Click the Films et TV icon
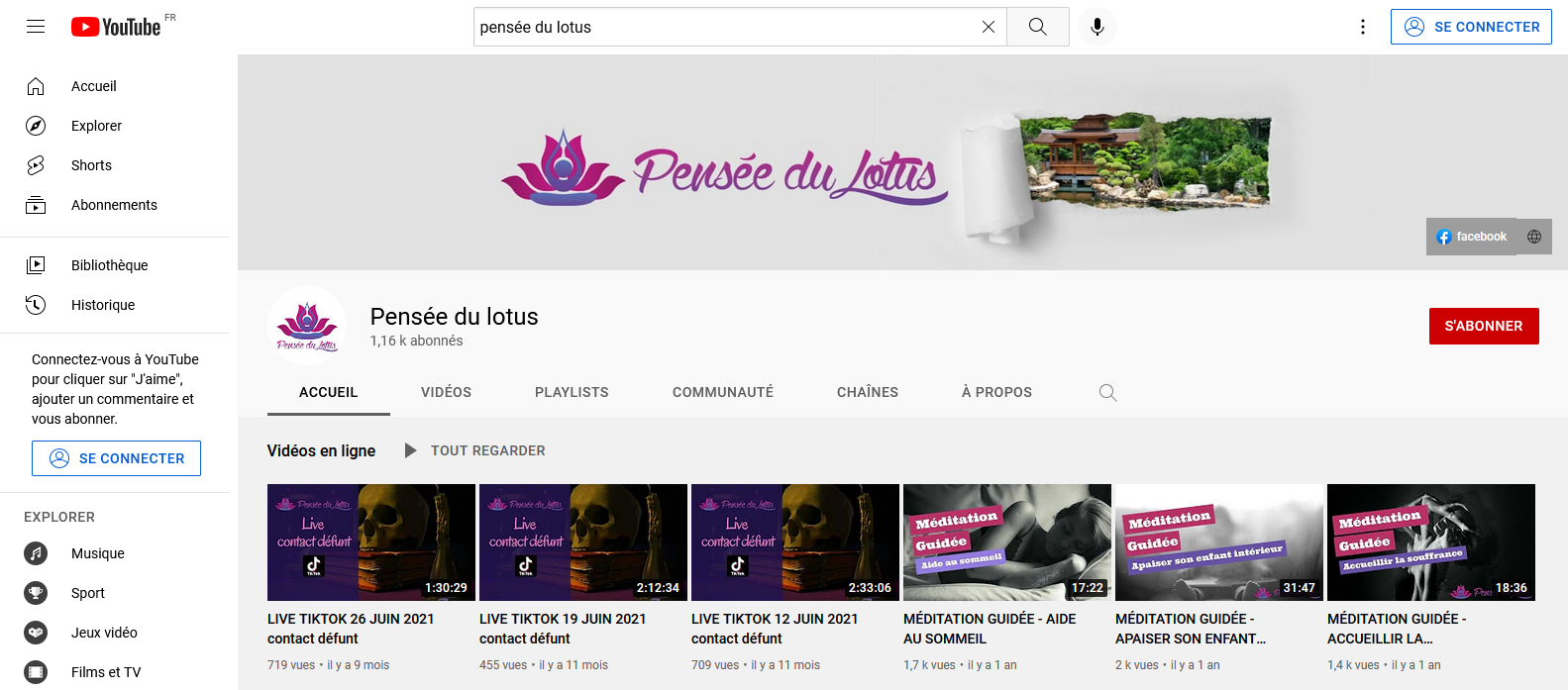Screen dimensions: 1568x690 tap(36, 672)
